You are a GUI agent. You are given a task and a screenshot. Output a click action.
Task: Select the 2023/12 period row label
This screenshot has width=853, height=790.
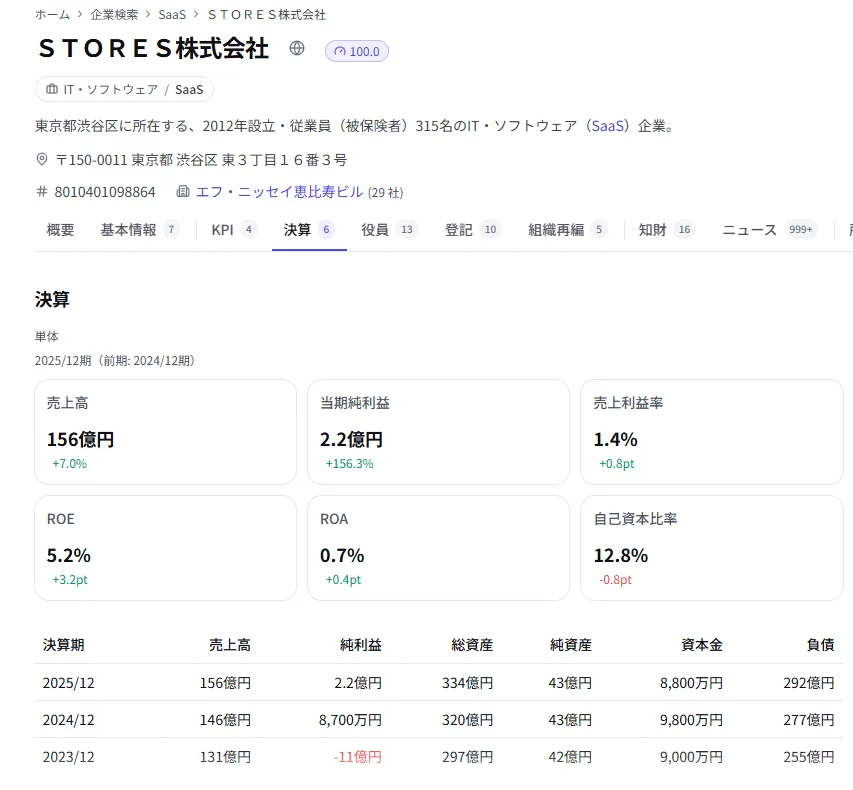pyautogui.click(x=69, y=757)
